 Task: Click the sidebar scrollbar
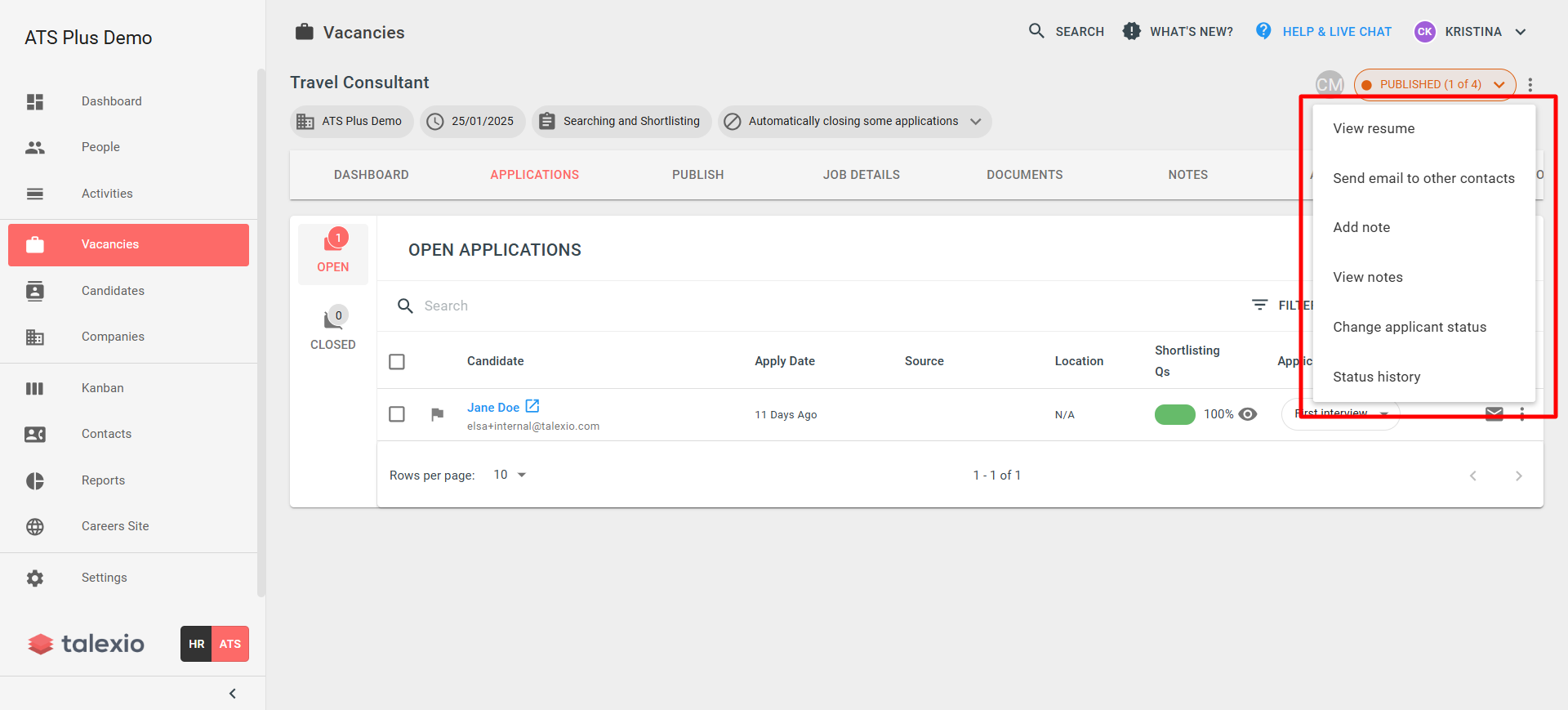coord(261,333)
